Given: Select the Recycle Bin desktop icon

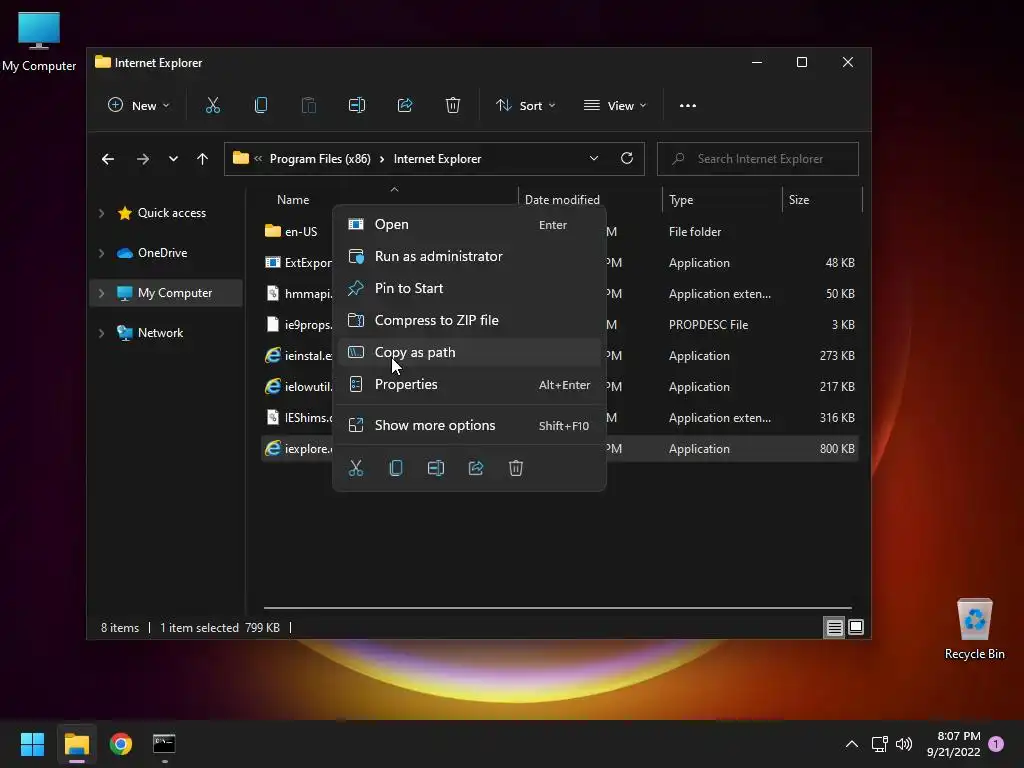Looking at the screenshot, I should (974, 629).
